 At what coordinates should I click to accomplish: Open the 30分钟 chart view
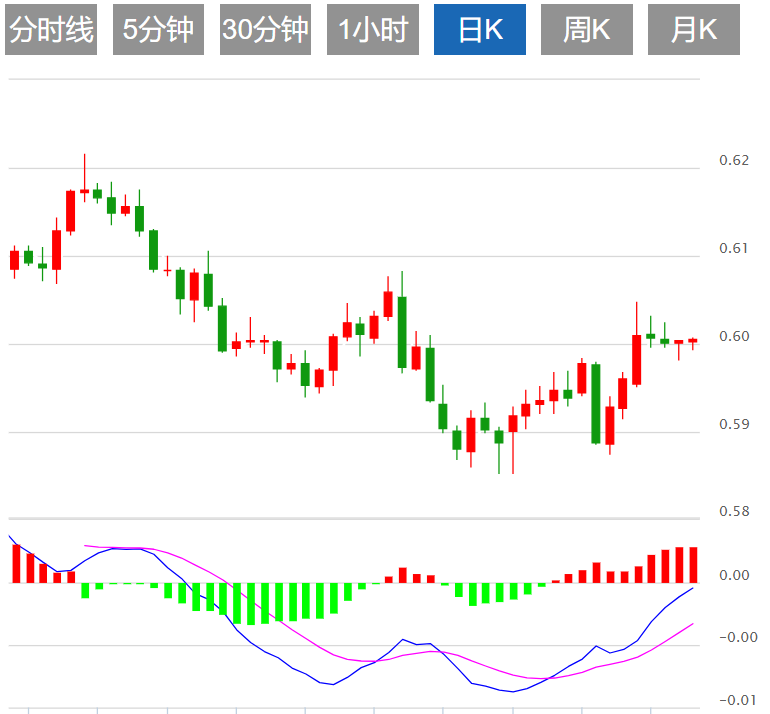click(x=265, y=31)
